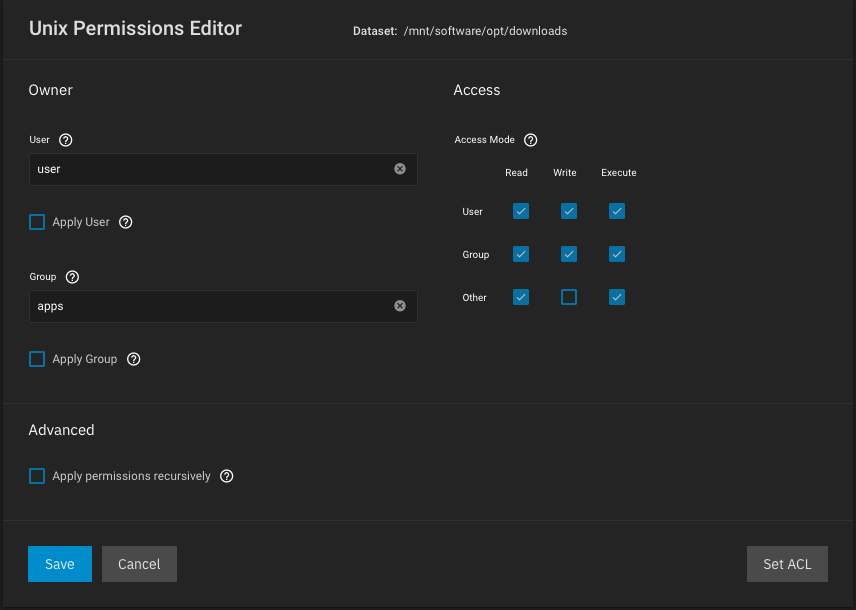This screenshot has width=856, height=610.
Task: Click the Cancel button
Action: tap(139, 564)
